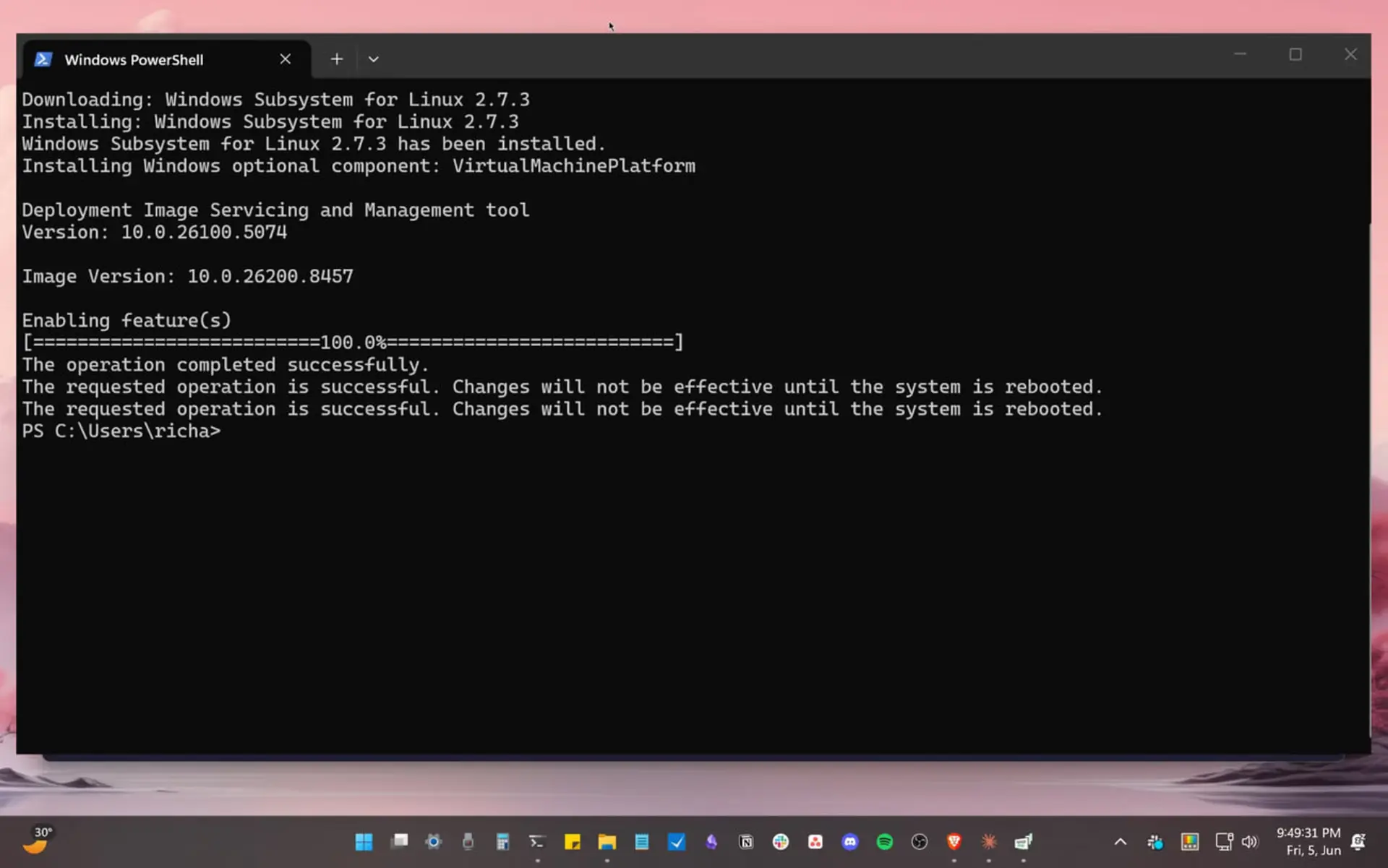Open a new terminal tab with plus button
The height and width of the screenshot is (868, 1388).
click(337, 59)
